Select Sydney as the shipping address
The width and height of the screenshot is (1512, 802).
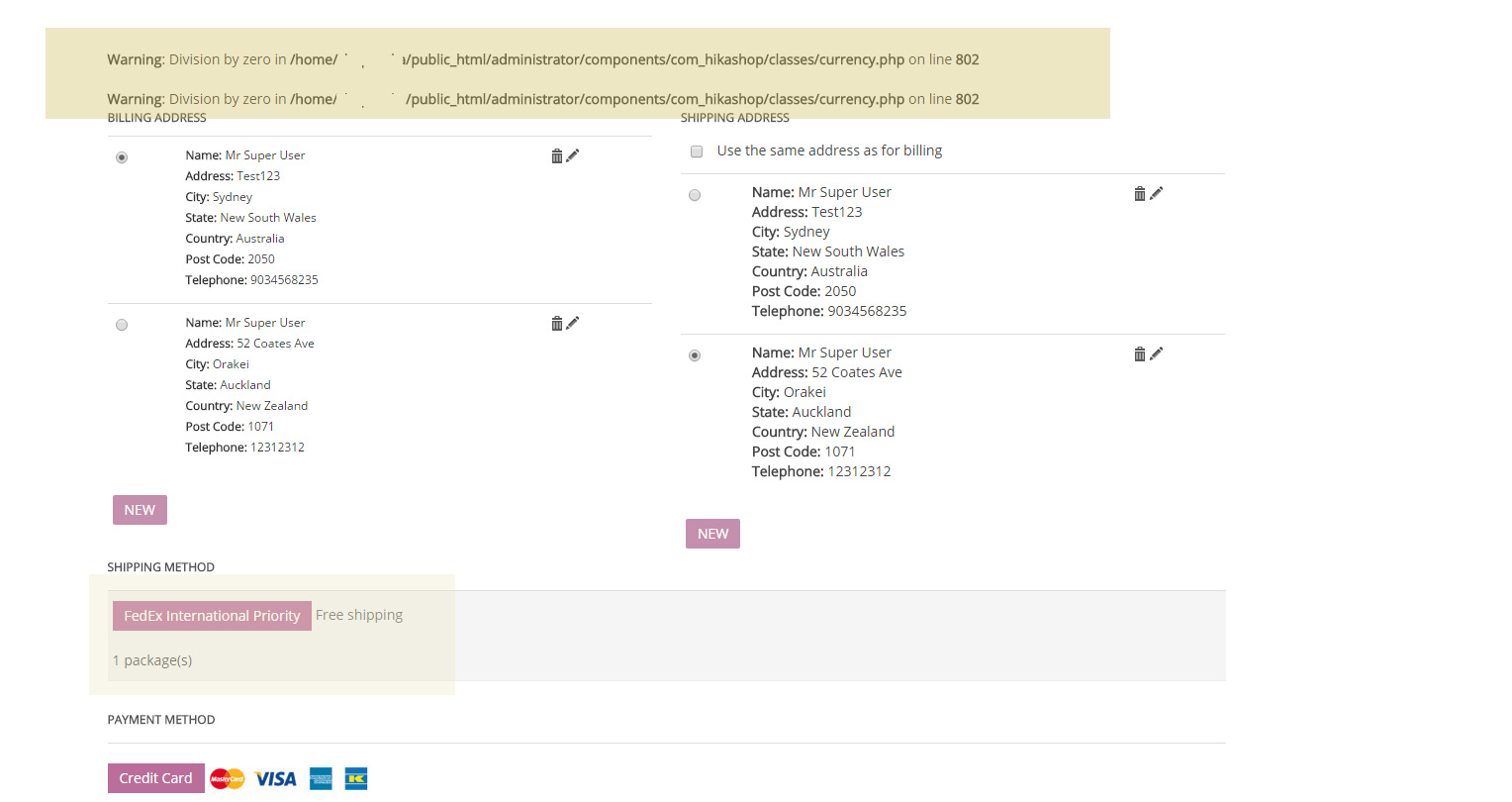[x=695, y=195]
